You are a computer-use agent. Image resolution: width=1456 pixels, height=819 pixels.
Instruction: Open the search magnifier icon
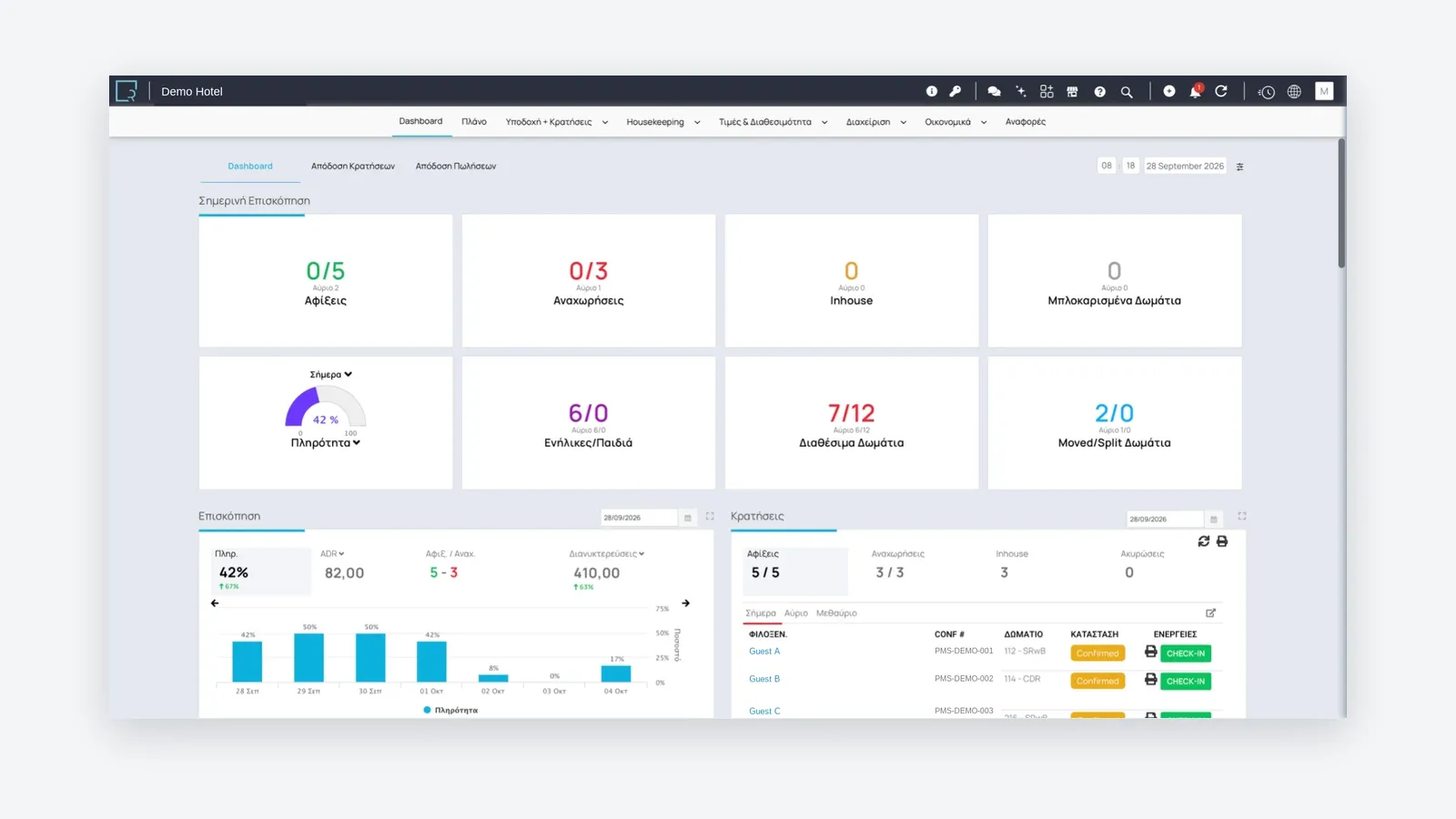pyautogui.click(x=1127, y=92)
